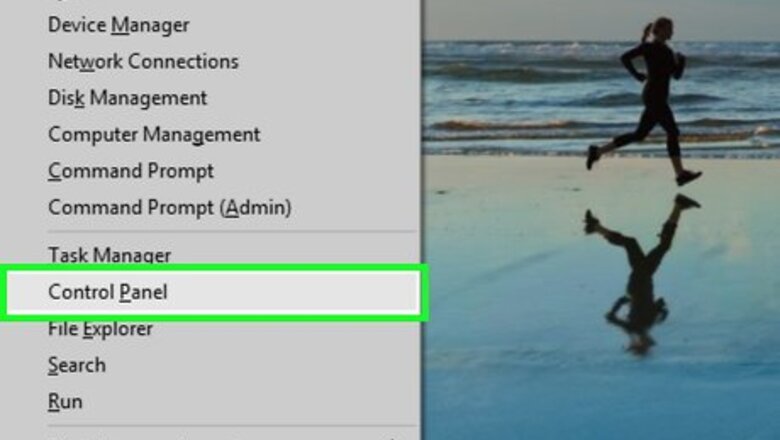Click the separator line above Task Manager
Image resolution: width=780 pixels, height=440 pixels.
click(232, 232)
